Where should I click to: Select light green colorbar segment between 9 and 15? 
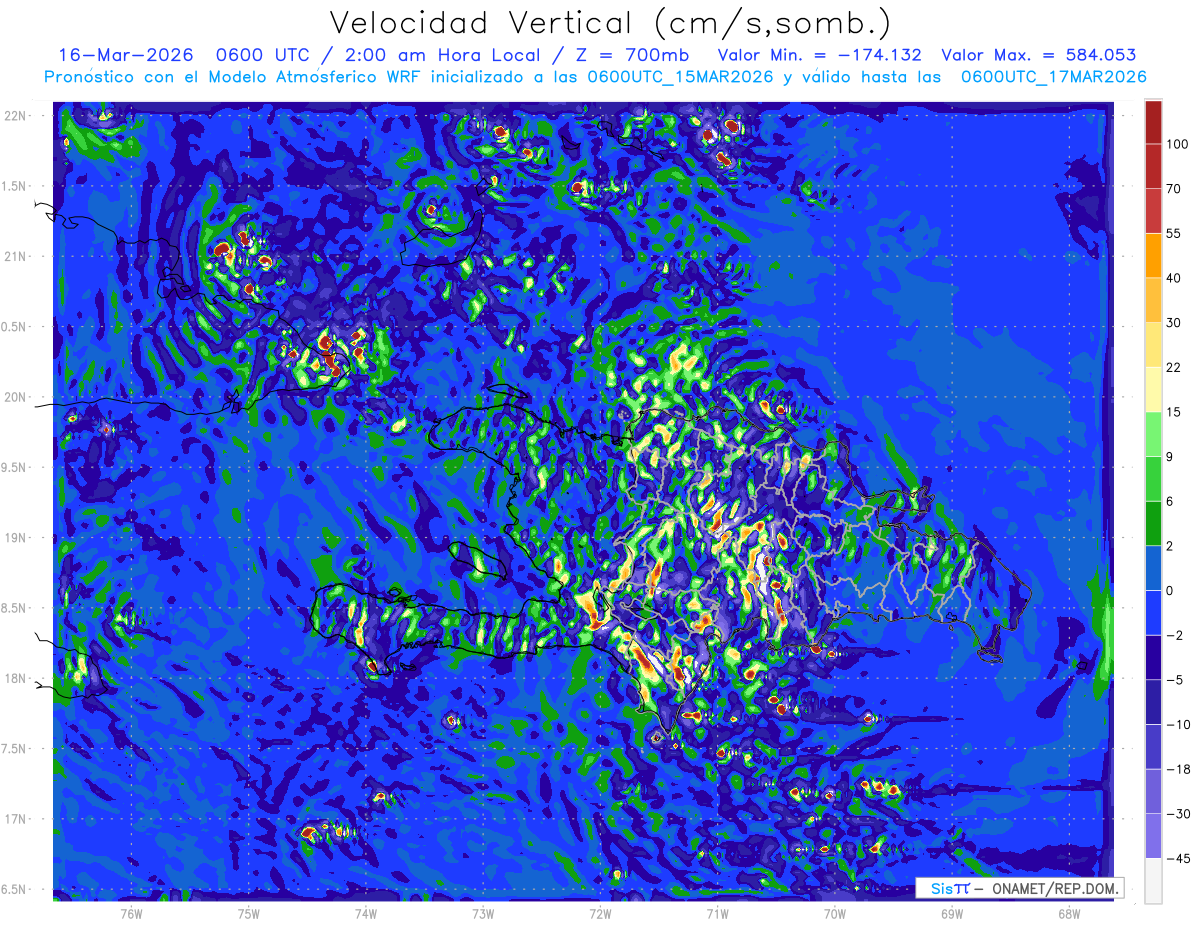click(x=1153, y=434)
